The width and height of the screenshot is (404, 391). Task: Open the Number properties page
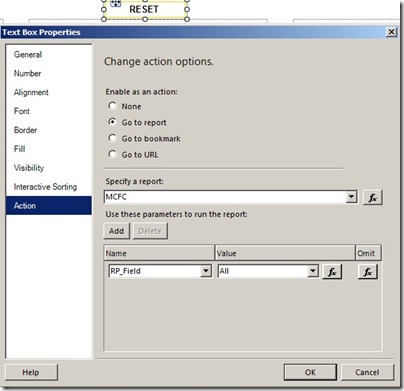[27, 73]
